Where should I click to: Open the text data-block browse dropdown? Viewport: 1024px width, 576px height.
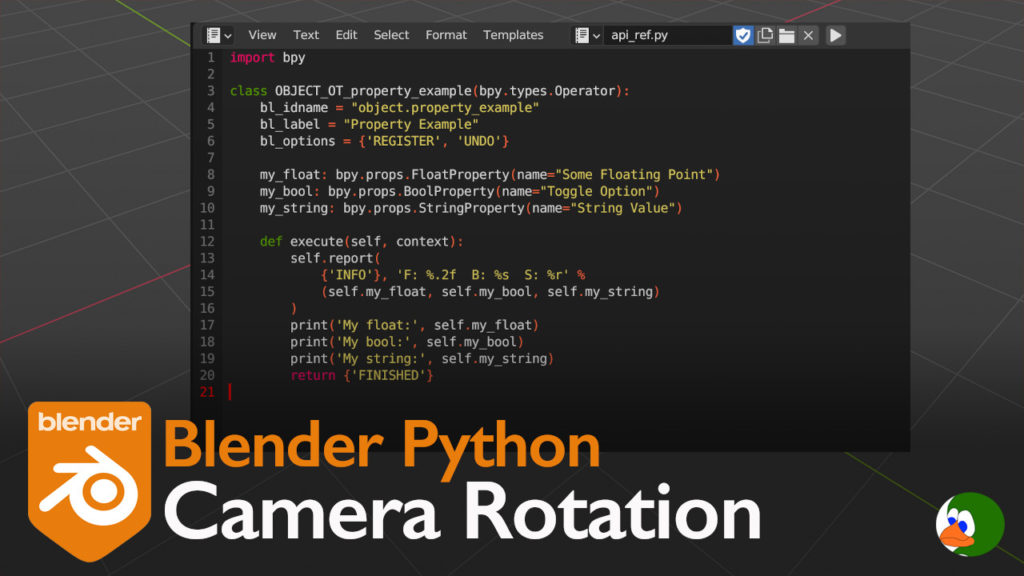pyautogui.click(x=587, y=35)
